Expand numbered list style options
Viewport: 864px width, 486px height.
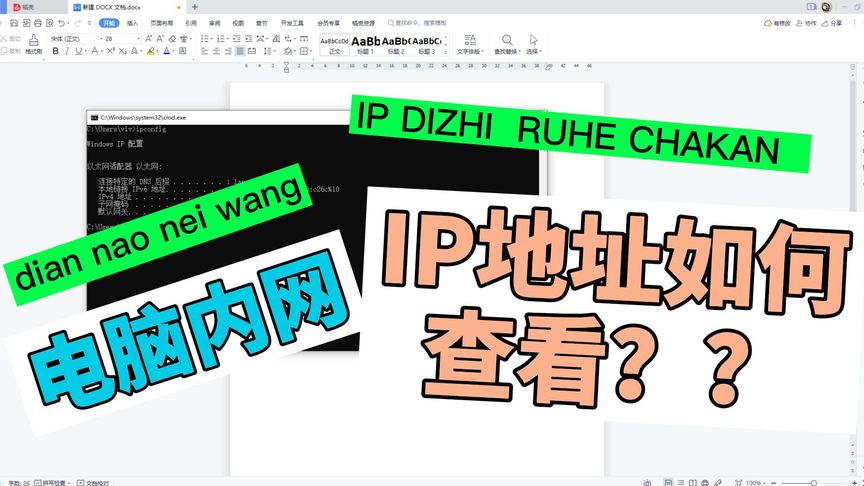226,39
